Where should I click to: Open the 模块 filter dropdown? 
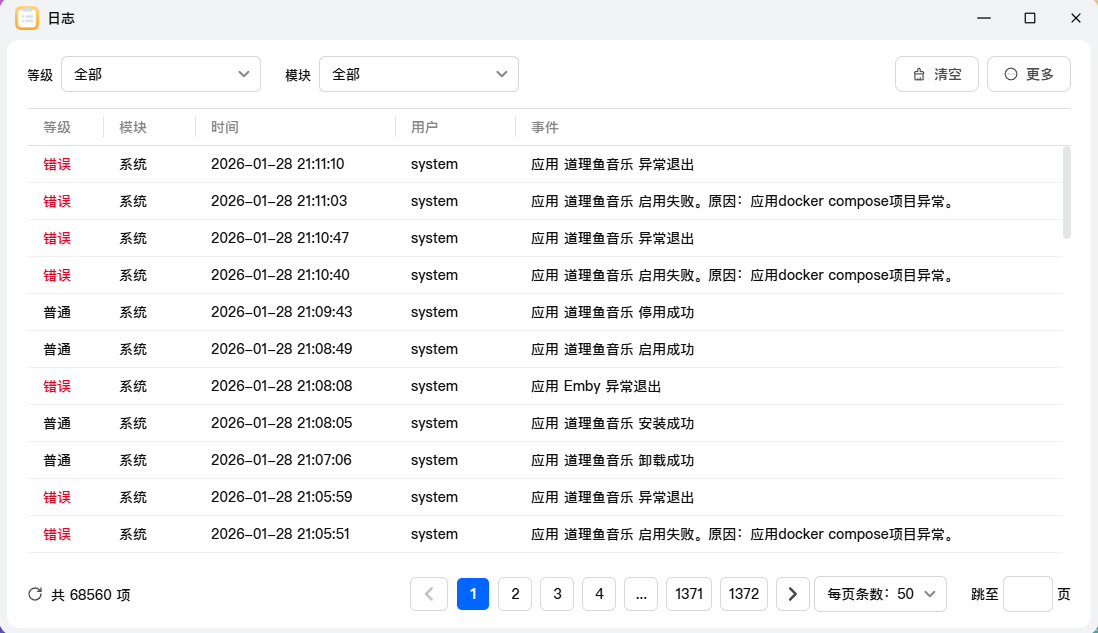point(419,73)
